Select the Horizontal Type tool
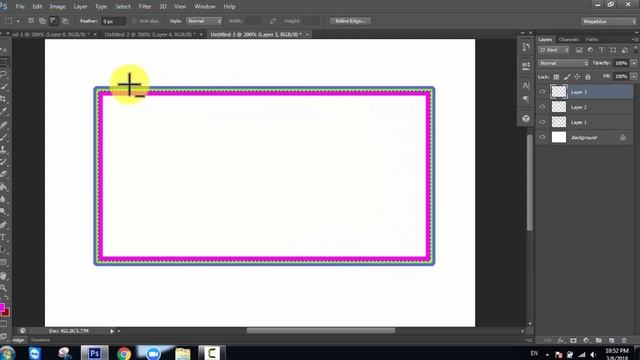The image size is (640, 360). point(4,237)
